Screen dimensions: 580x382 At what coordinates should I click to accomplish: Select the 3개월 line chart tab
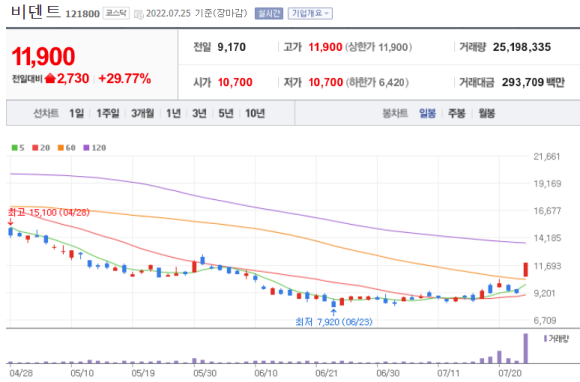(142, 113)
